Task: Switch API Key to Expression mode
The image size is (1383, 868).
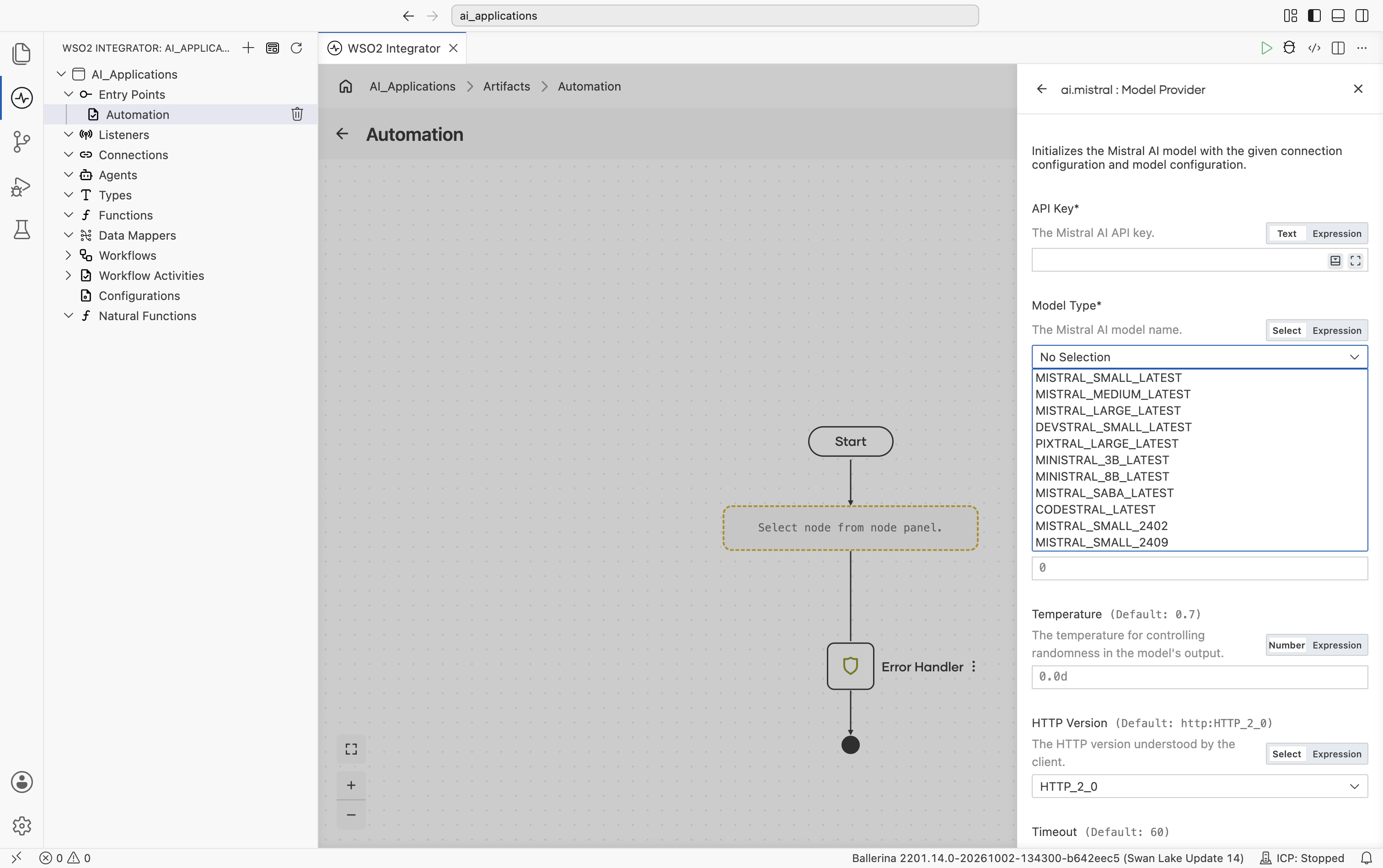Action: pyautogui.click(x=1336, y=234)
